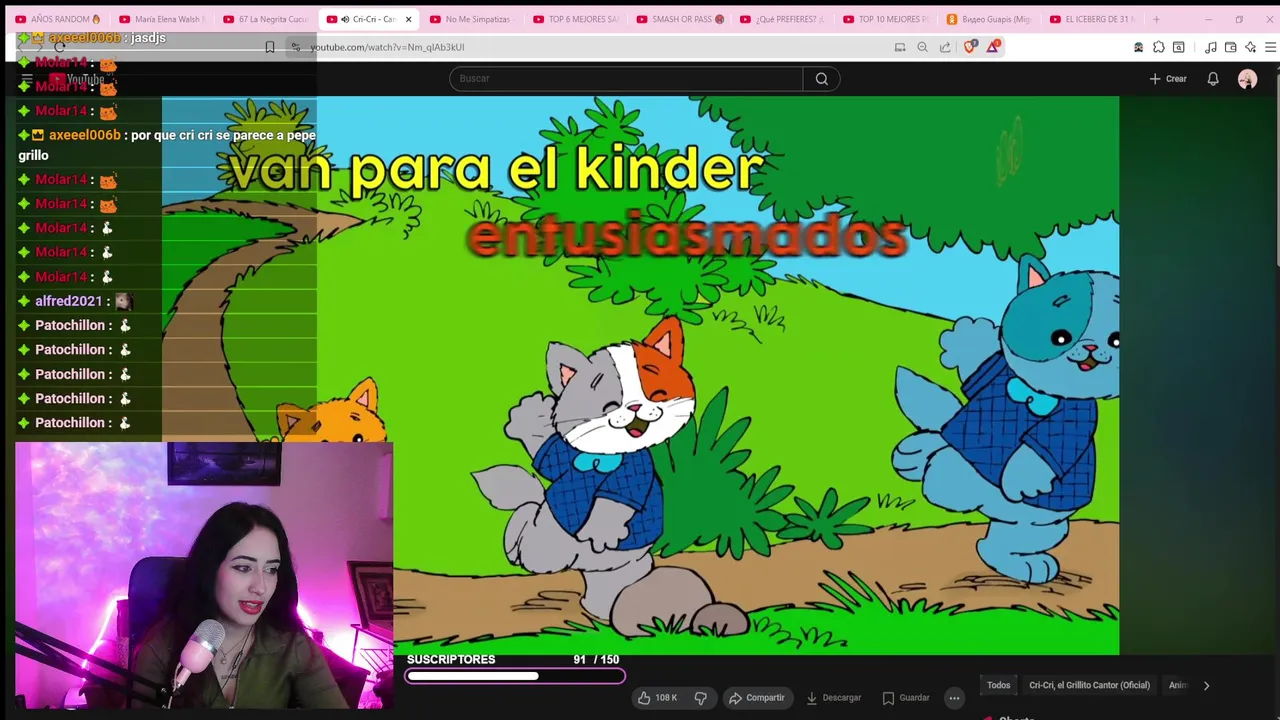Click the install/cast screen icon in address bar
Image resolution: width=1280 pixels, height=720 pixels.
(x=900, y=47)
